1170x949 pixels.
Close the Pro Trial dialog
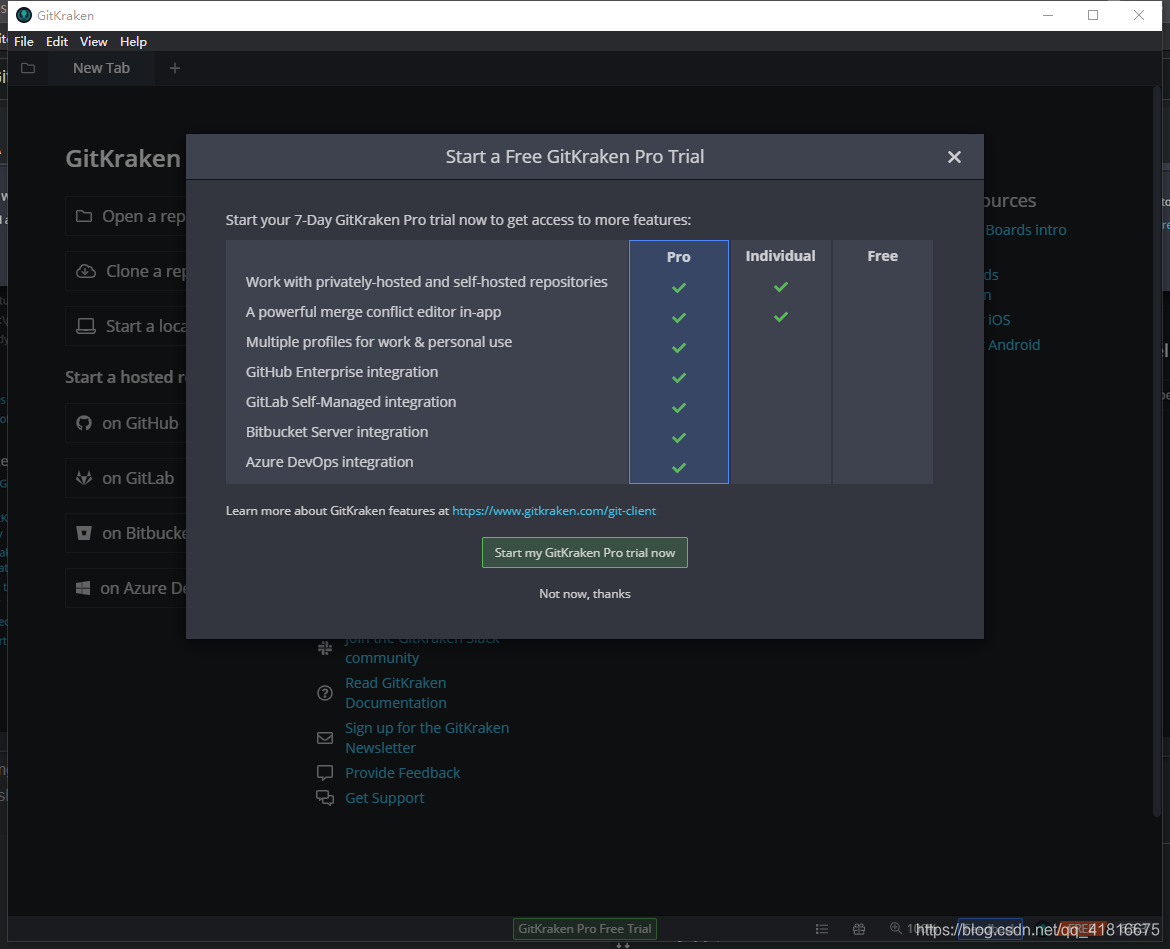(954, 157)
